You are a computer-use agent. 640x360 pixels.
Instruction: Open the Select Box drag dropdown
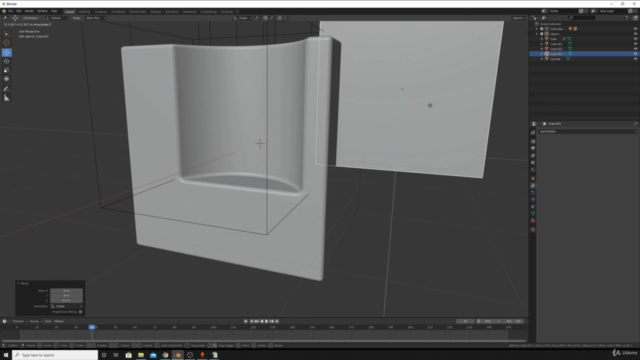tap(96, 18)
